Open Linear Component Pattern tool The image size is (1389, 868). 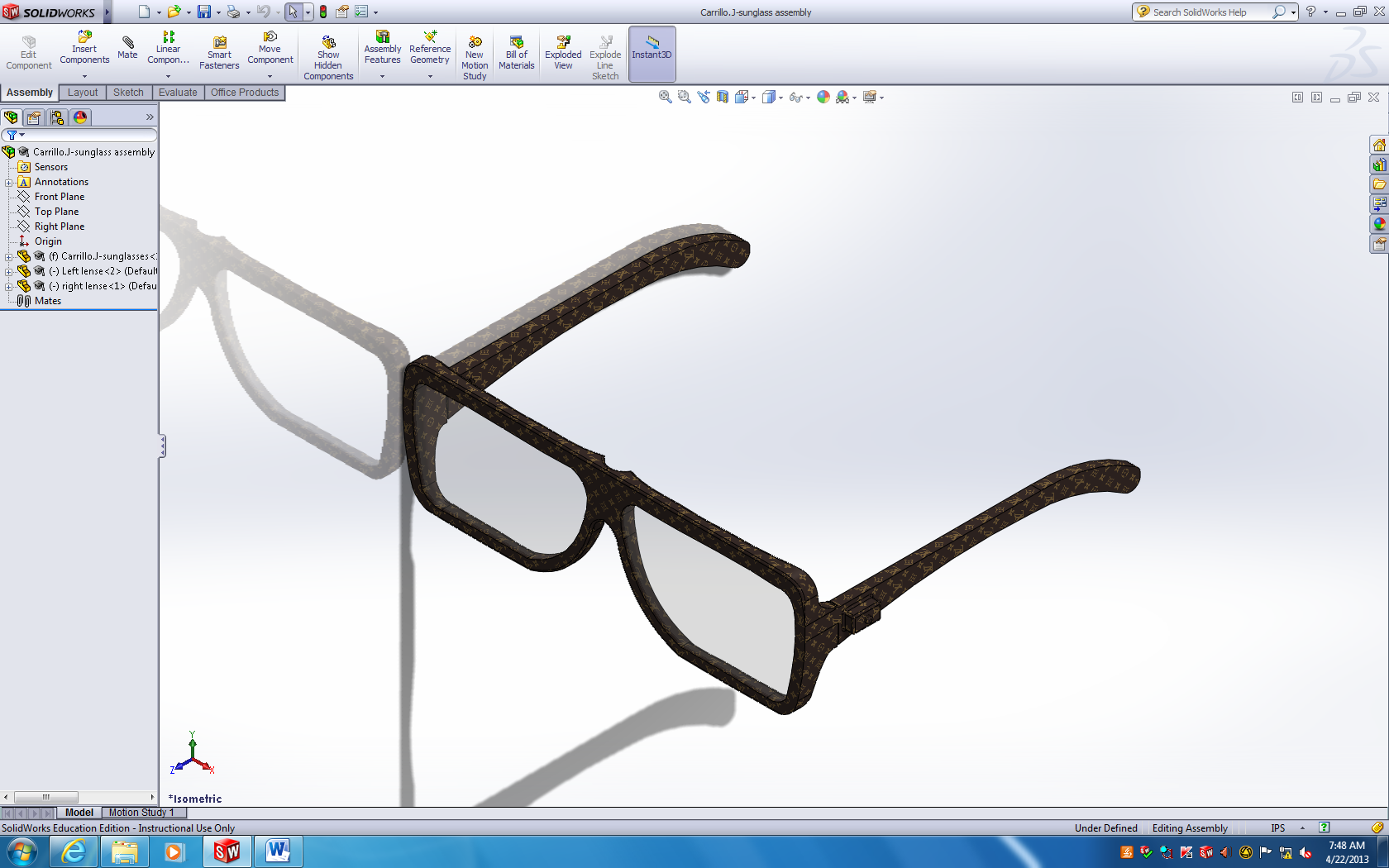coord(168,49)
